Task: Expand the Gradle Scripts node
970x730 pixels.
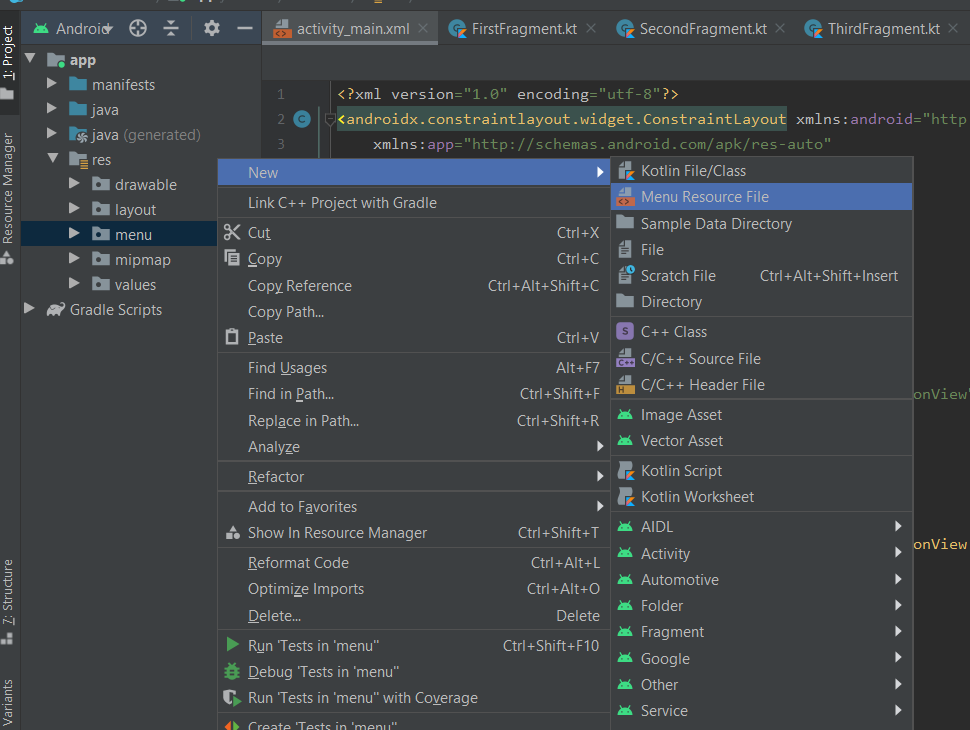Action: click(29, 309)
